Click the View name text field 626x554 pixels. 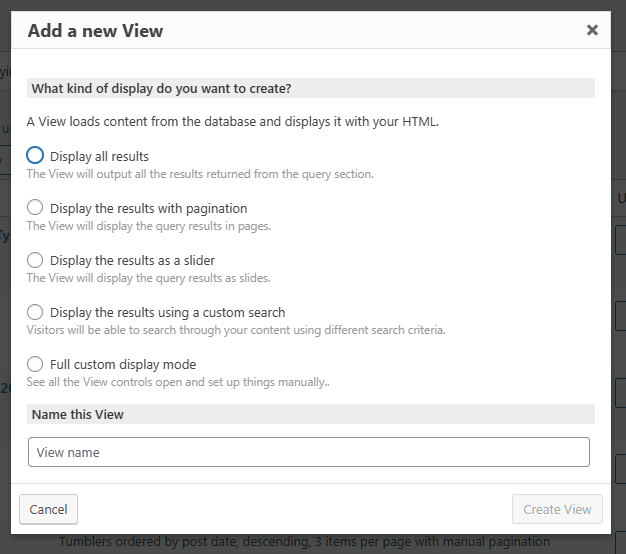coord(308,452)
